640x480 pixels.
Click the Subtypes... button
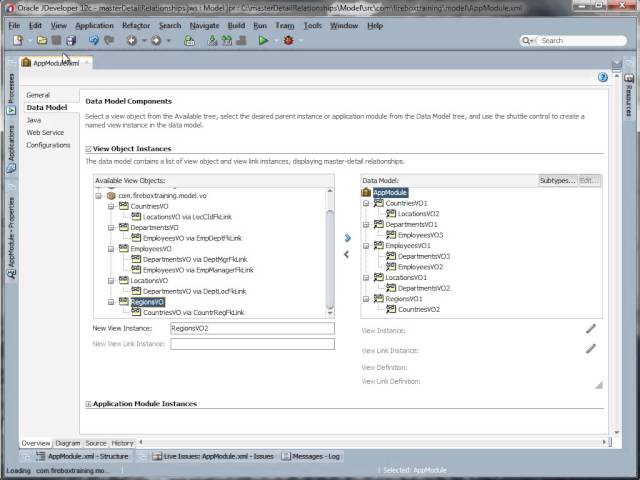(557, 180)
